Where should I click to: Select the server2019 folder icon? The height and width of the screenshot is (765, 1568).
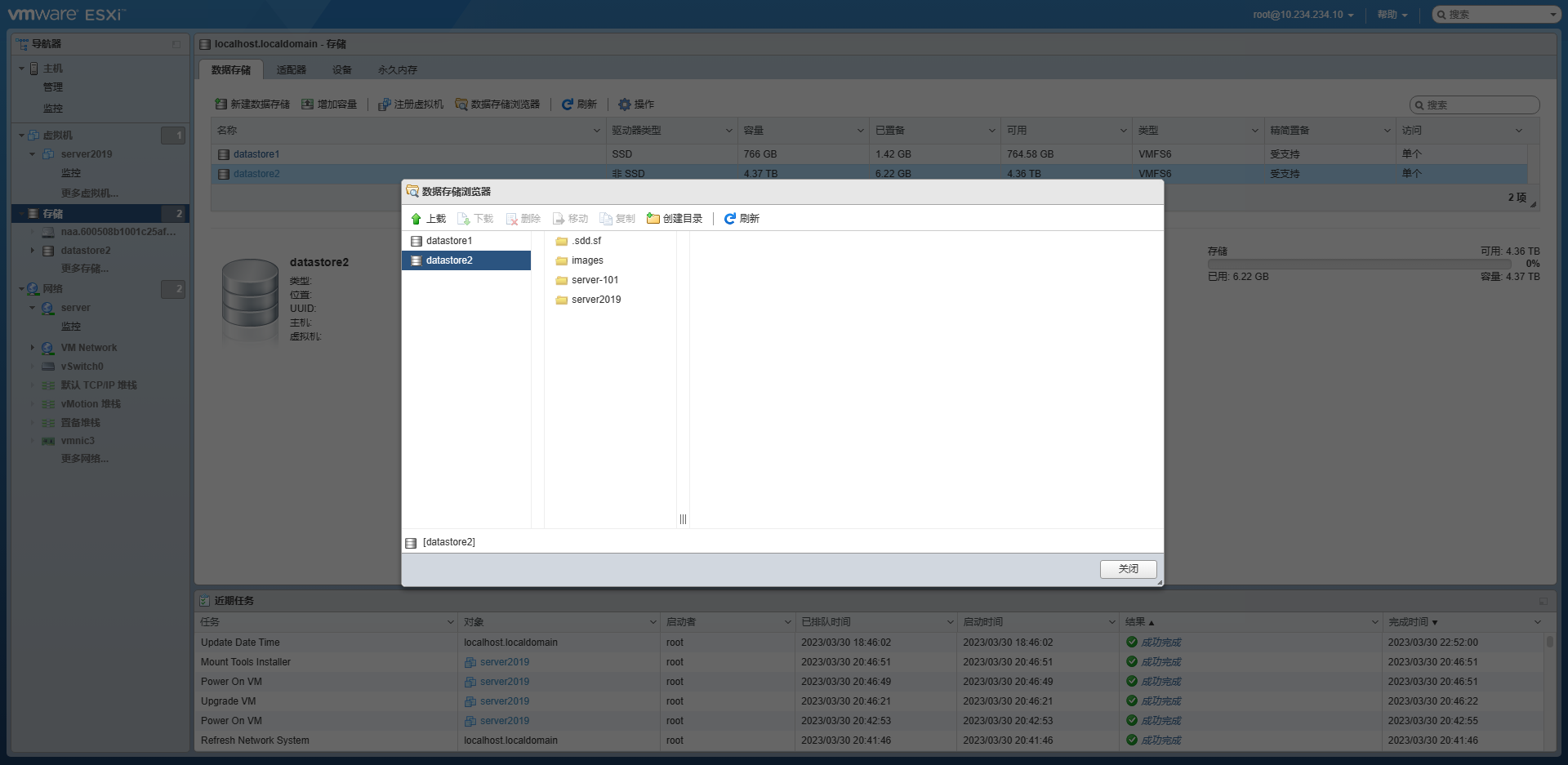tap(562, 300)
